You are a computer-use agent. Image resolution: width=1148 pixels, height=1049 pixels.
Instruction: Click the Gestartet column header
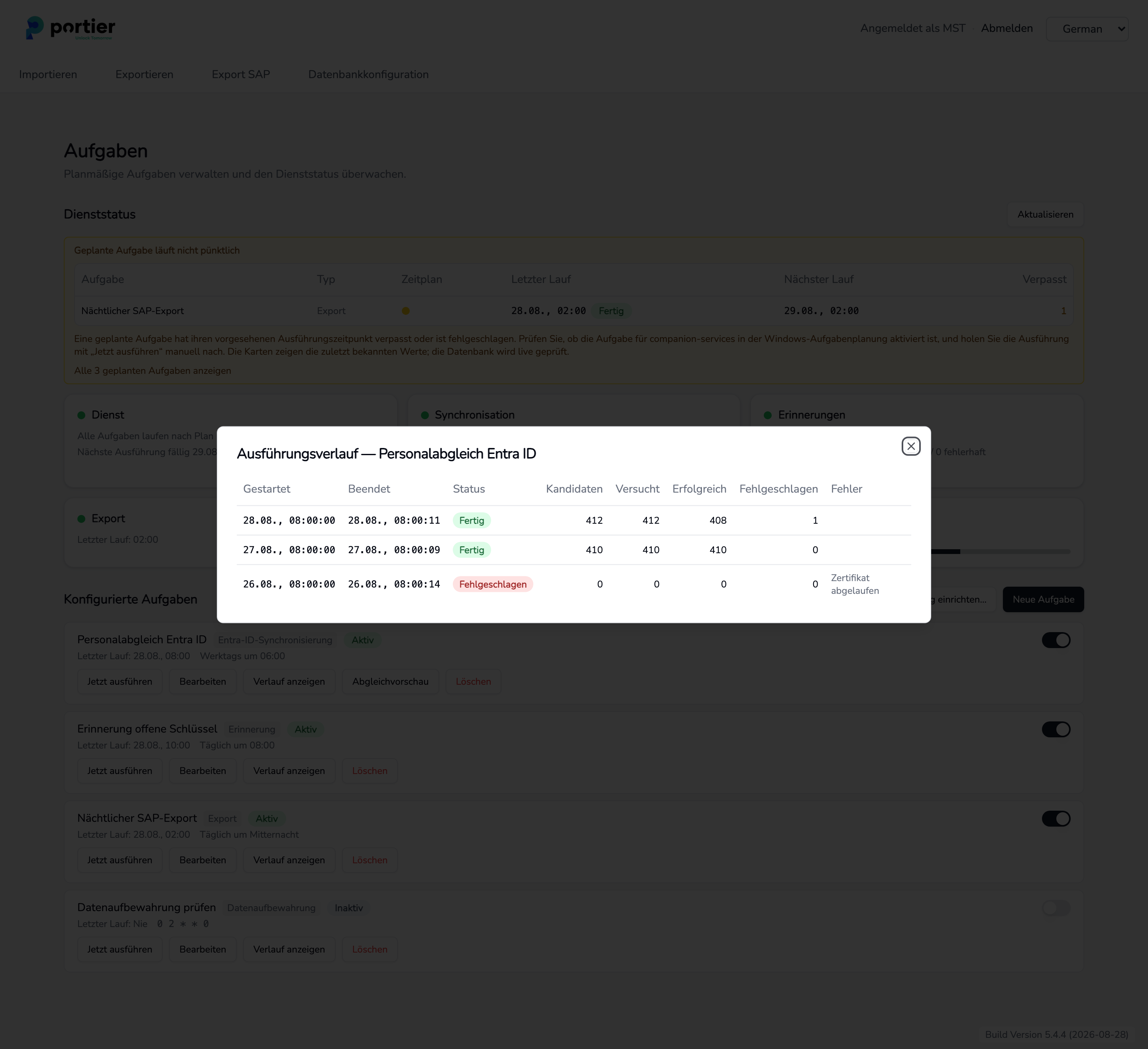click(x=267, y=489)
